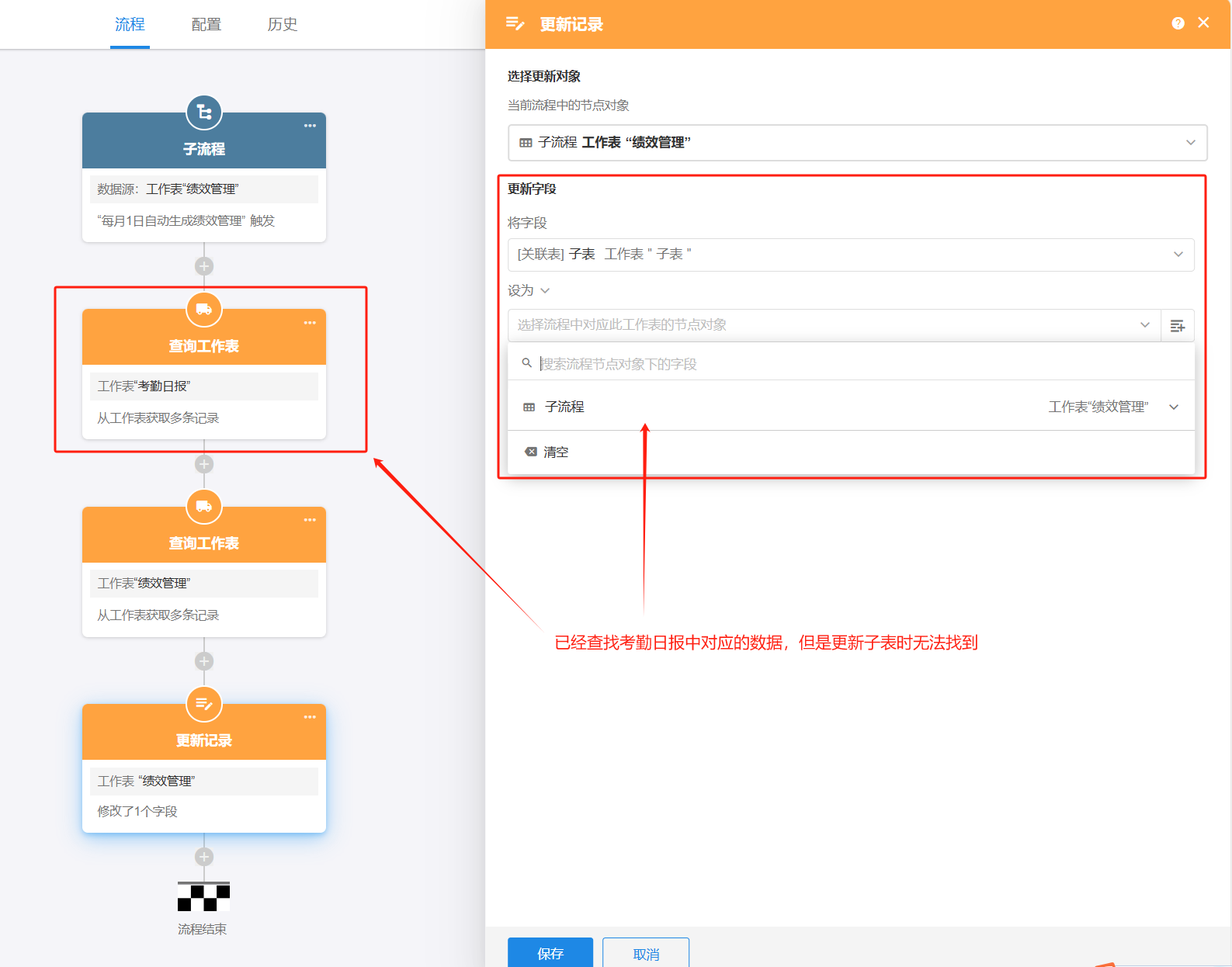Click the 数据源: 工作表"绩效管理" row
The image size is (1232, 967).
click(x=204, y=189)
